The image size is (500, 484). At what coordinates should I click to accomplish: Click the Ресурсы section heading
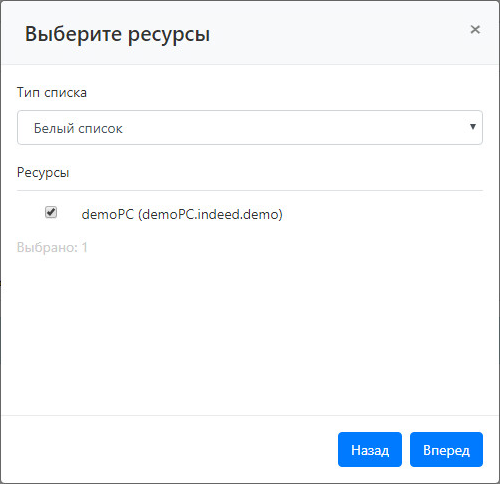(x=43, y=173)
